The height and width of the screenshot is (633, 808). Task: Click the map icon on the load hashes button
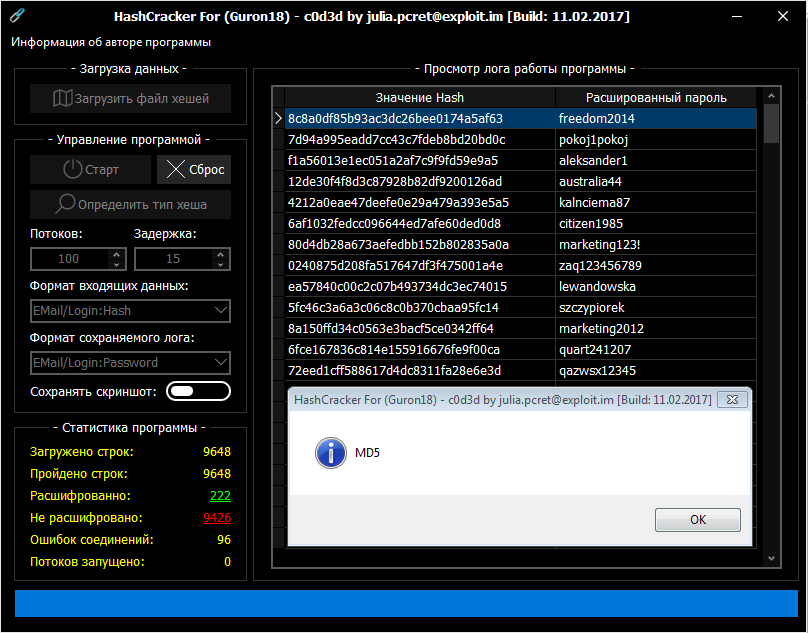pyautogui.click(x=62, y=98)
